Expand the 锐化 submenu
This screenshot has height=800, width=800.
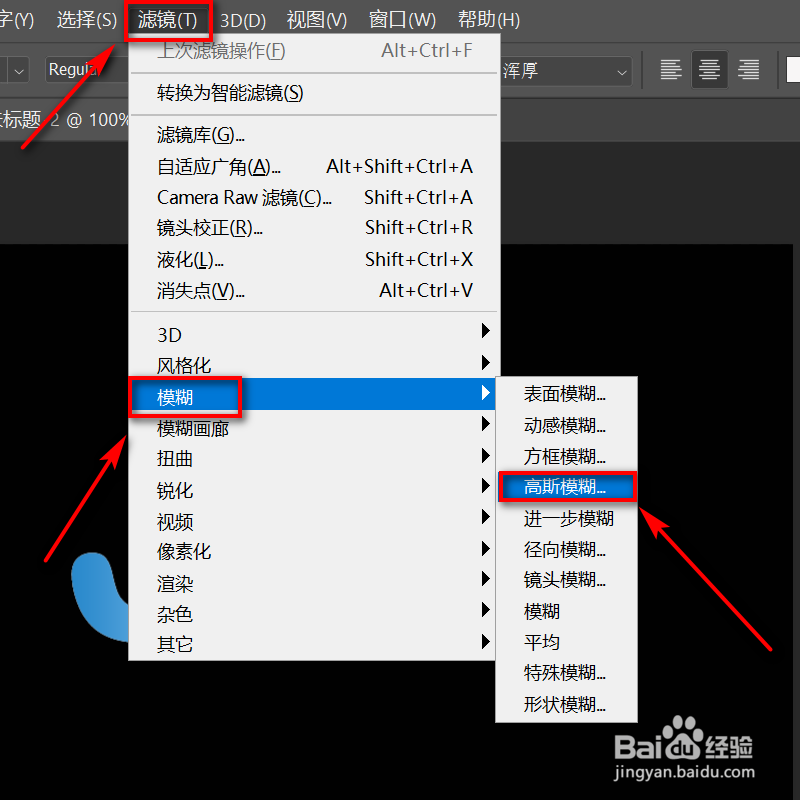(x=314, y=490)
